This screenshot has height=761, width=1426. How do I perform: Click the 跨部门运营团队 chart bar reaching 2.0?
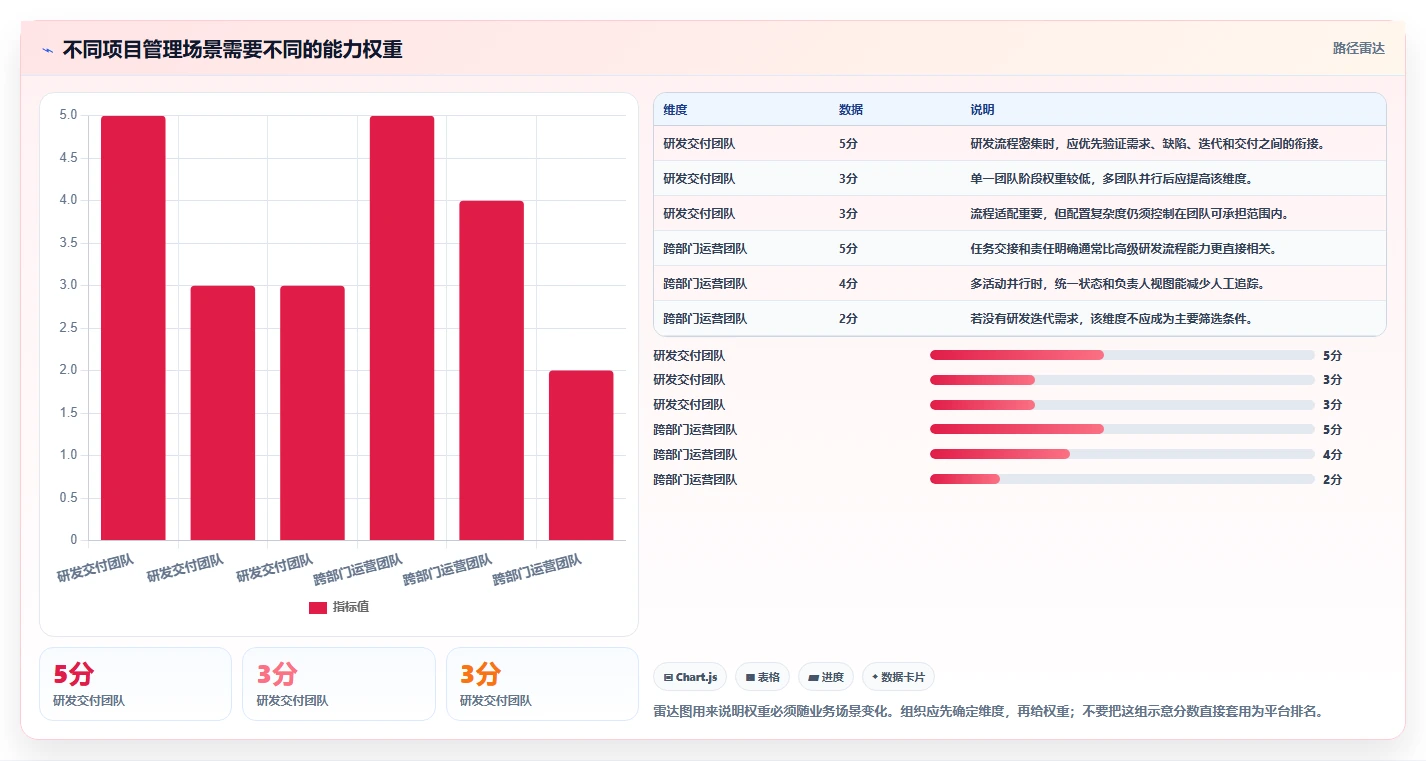[x=581, y=455]
